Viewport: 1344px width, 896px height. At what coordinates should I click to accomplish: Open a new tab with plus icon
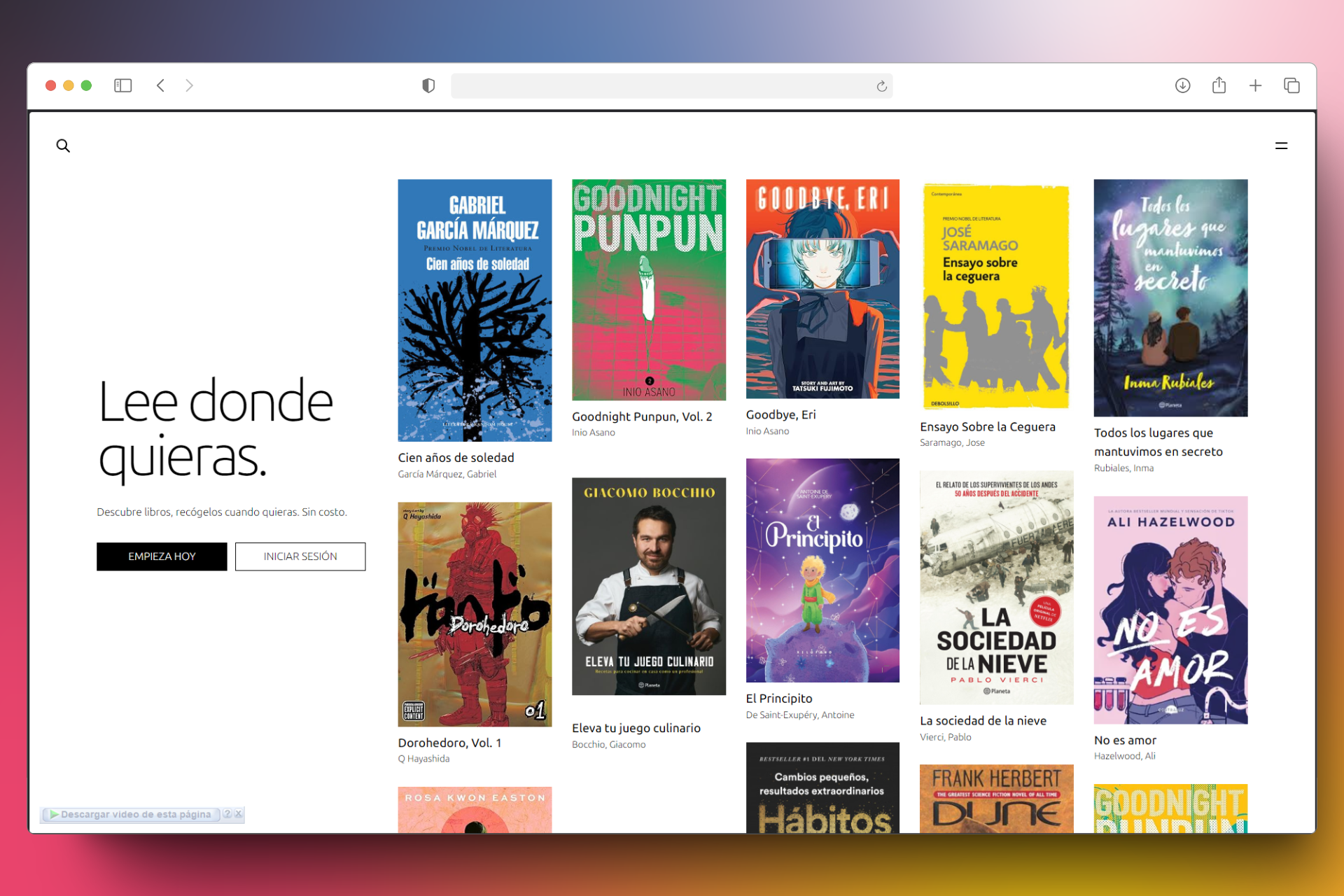point(1255,85)
